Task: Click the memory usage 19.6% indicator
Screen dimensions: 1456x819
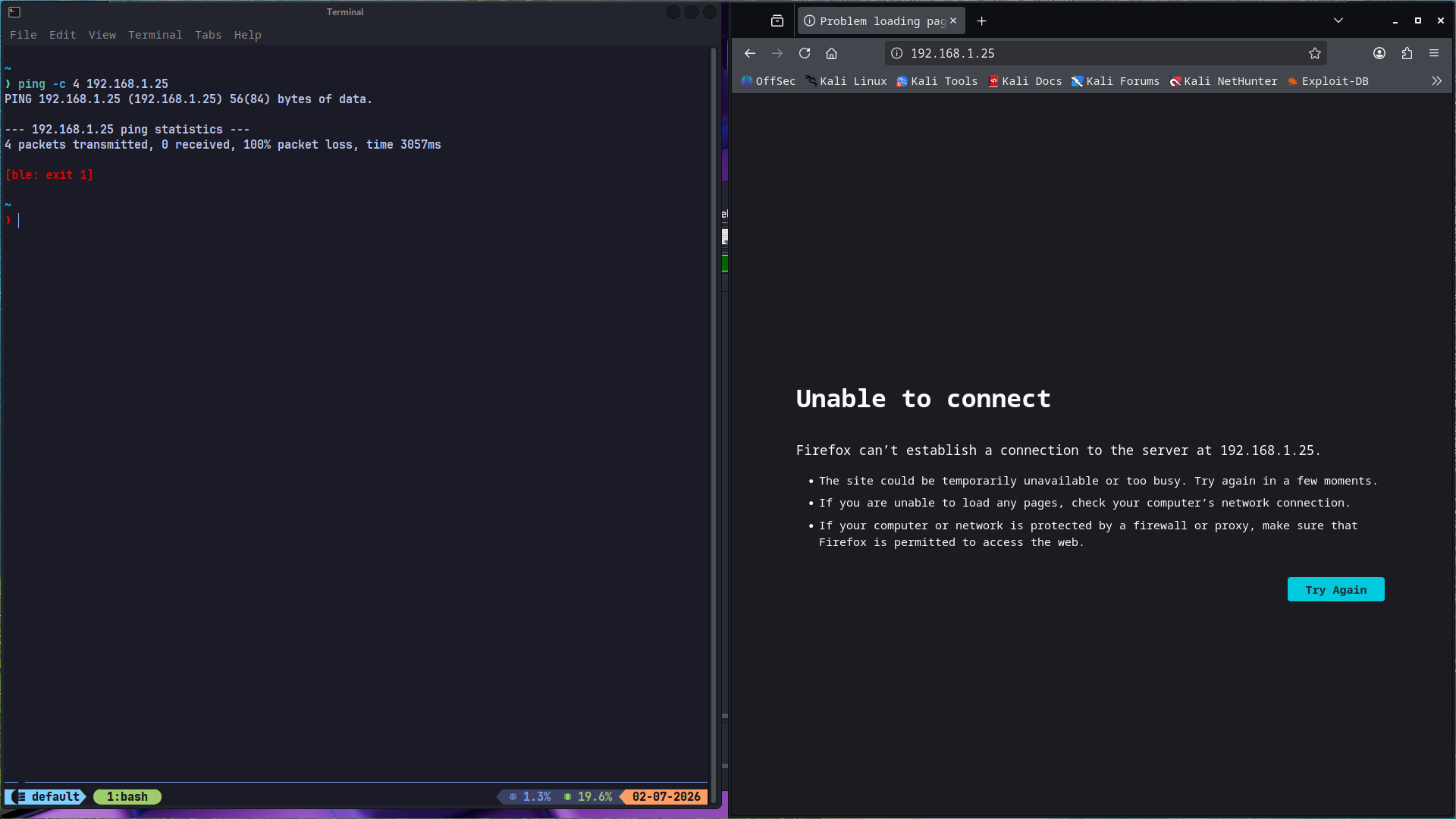Action: coord(588,796)
